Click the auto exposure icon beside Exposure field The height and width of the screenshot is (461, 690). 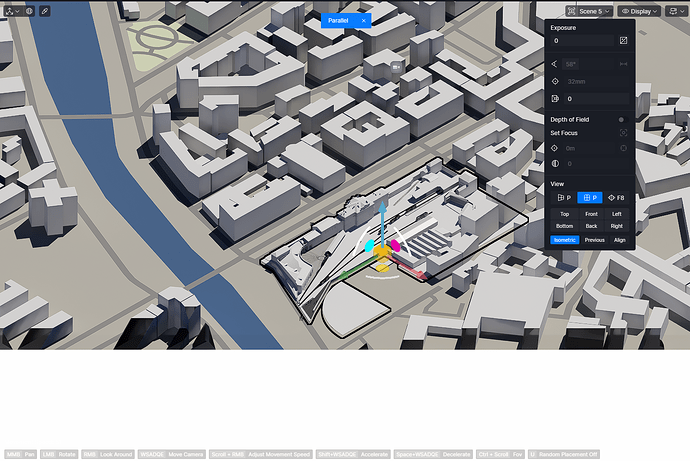[x=624, y=41]
